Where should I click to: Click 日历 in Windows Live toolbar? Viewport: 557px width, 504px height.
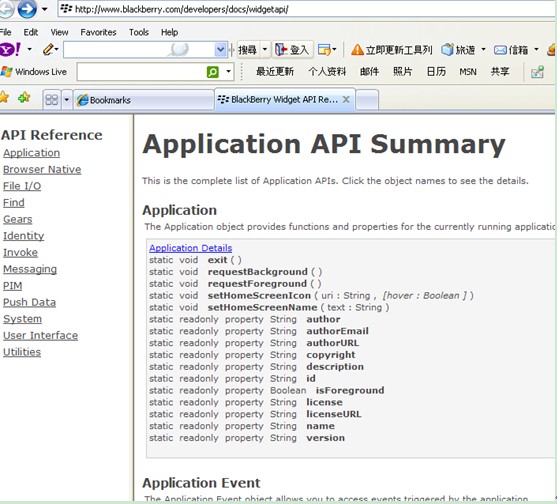pyautogui.click(x=436, y=72)
